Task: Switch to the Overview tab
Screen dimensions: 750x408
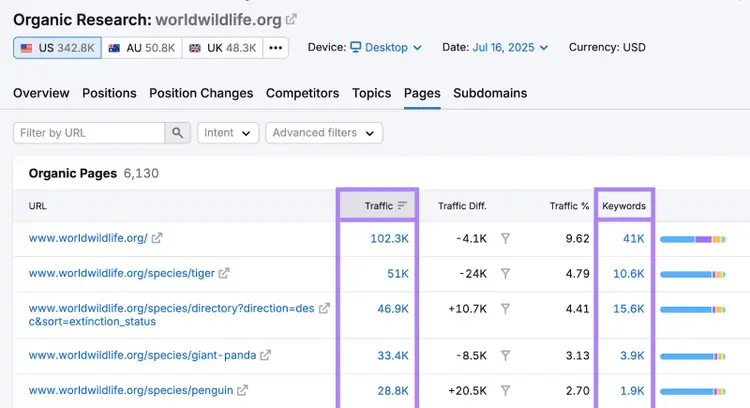Action: point(41,93)
